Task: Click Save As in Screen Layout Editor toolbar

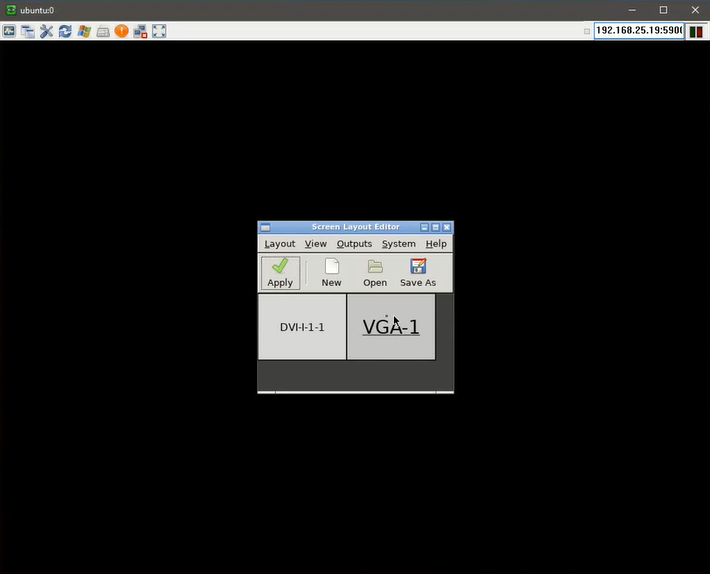Action: point(418,273)
